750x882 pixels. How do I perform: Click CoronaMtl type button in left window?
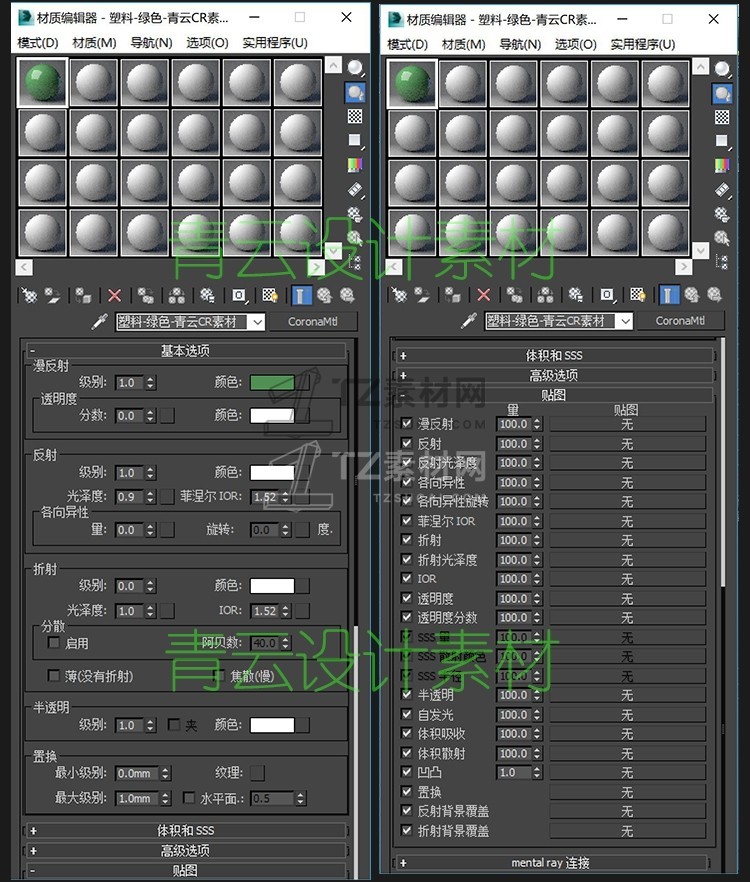[x=313, y=322]
